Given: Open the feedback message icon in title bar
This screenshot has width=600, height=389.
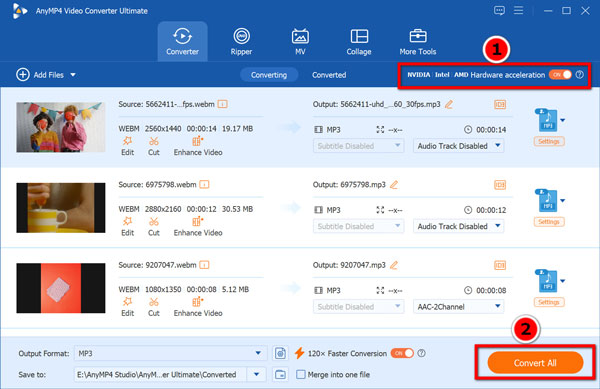Looking at the screenshot, I should point(499,10).
